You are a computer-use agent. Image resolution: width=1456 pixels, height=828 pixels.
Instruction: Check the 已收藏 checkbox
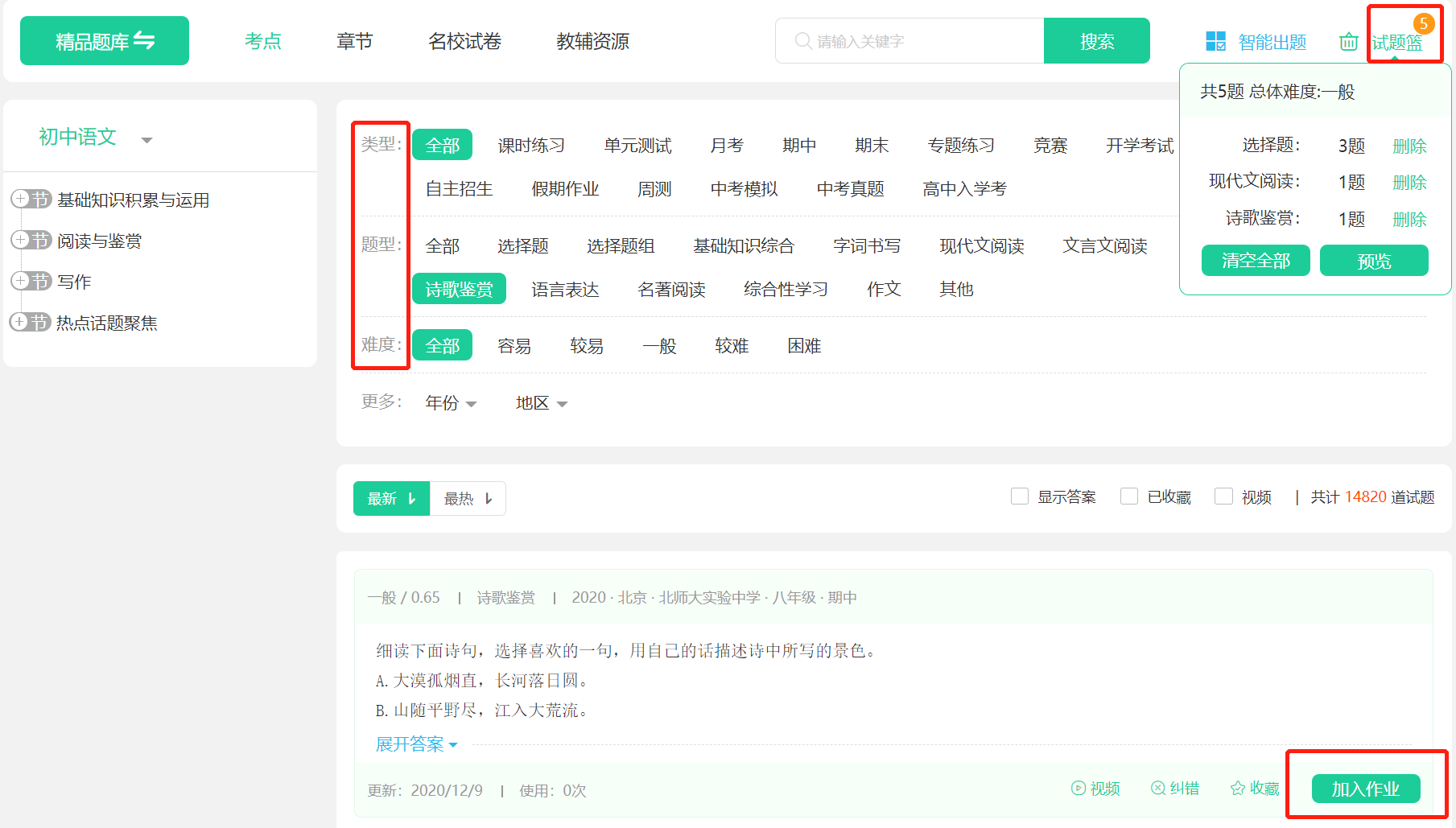[x=1129, y=496]
